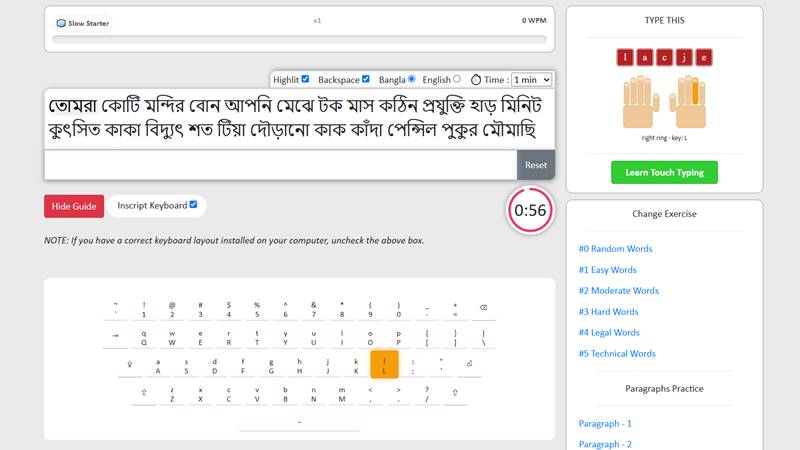
Task: Click the timer clock icon beside Time
Action: tap(476, 80)
